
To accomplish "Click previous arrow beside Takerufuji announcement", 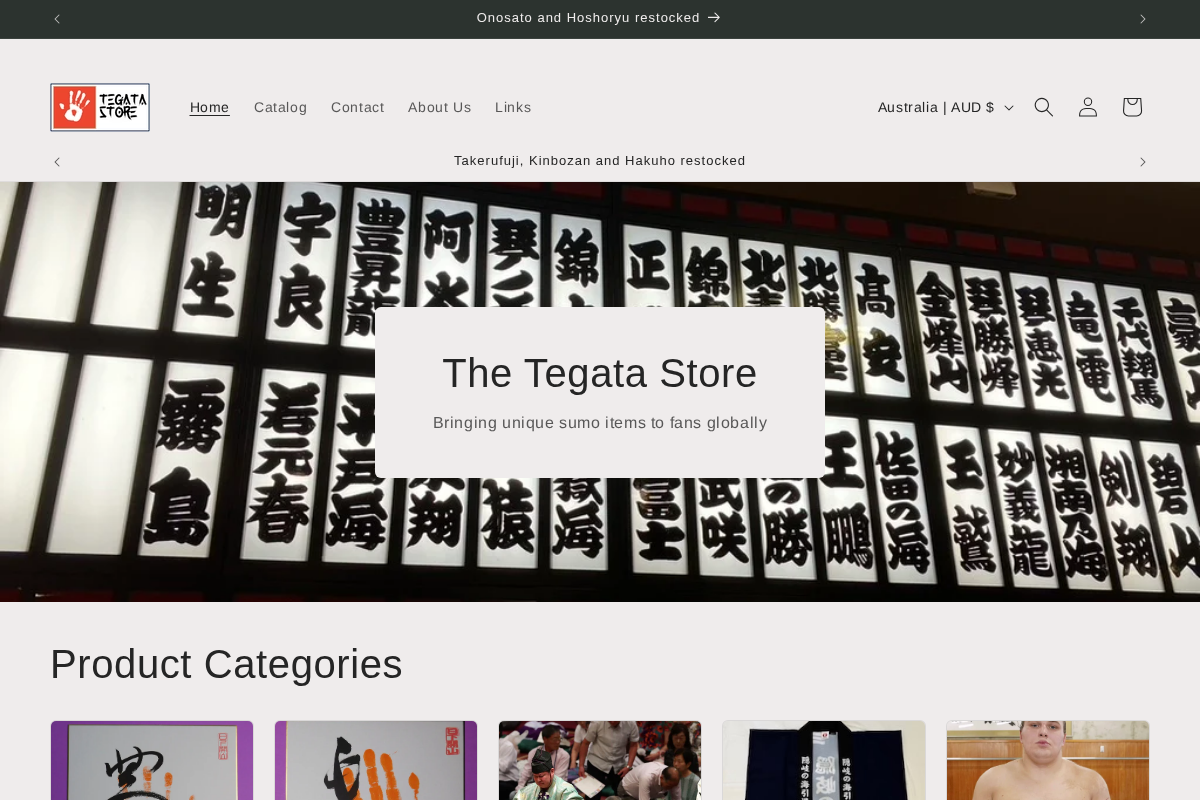I will pyautogui.click(x=56, y=161).
